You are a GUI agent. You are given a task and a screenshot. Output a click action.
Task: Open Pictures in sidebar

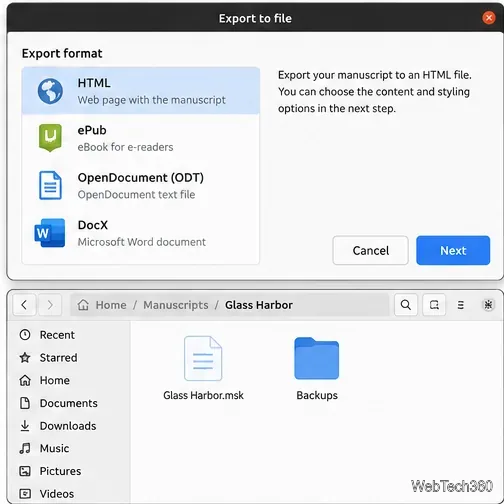coord(68,471)
